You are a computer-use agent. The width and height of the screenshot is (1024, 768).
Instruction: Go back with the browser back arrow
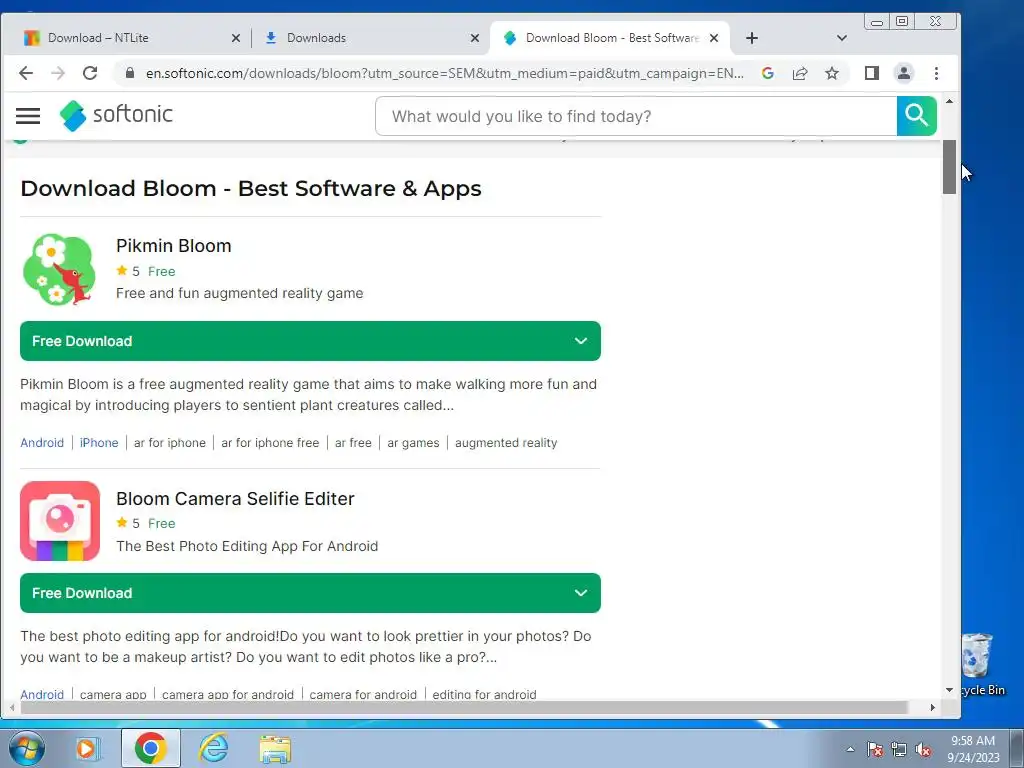25,73
